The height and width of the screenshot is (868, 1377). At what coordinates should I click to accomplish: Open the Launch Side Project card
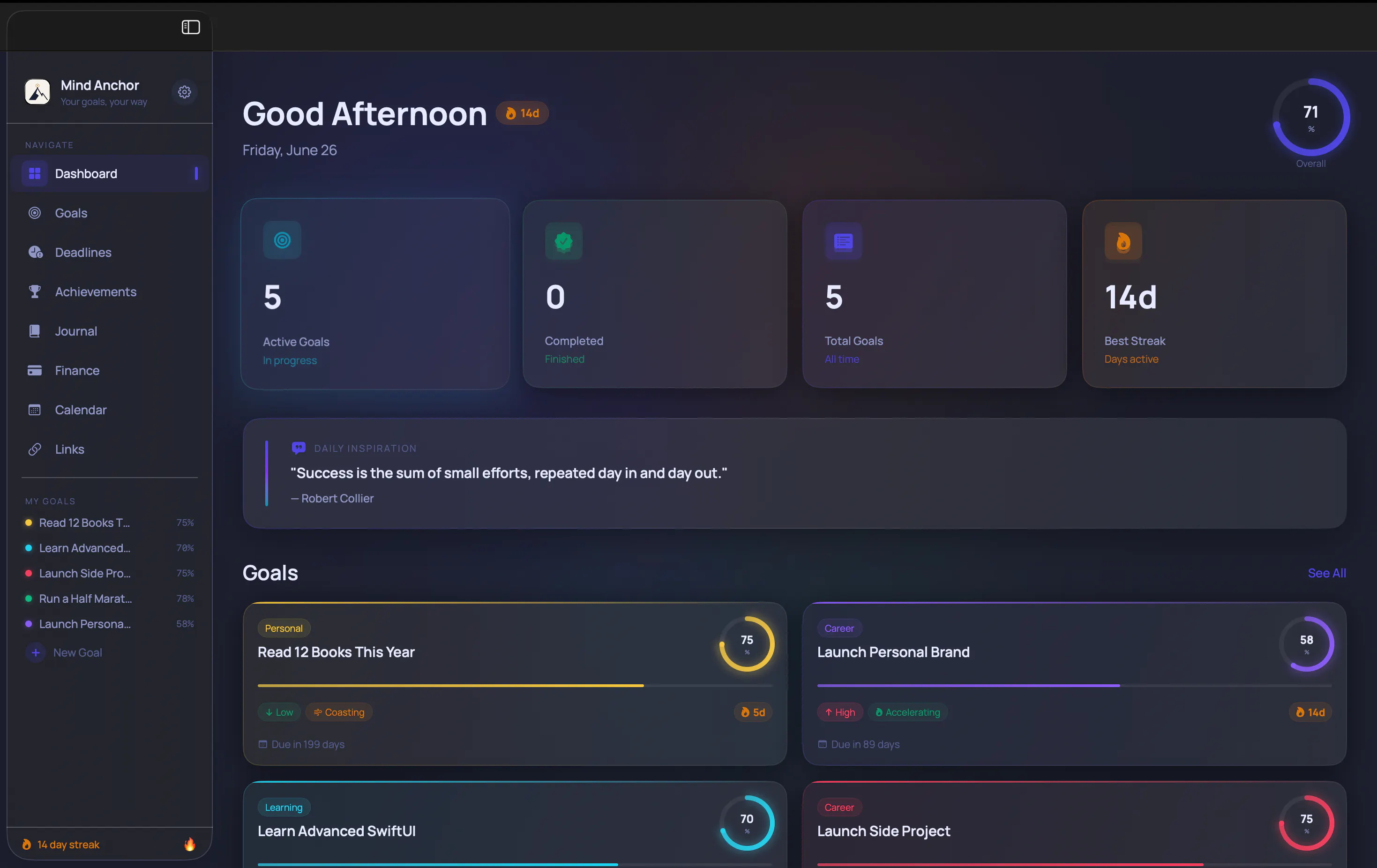pos(1075,824)
